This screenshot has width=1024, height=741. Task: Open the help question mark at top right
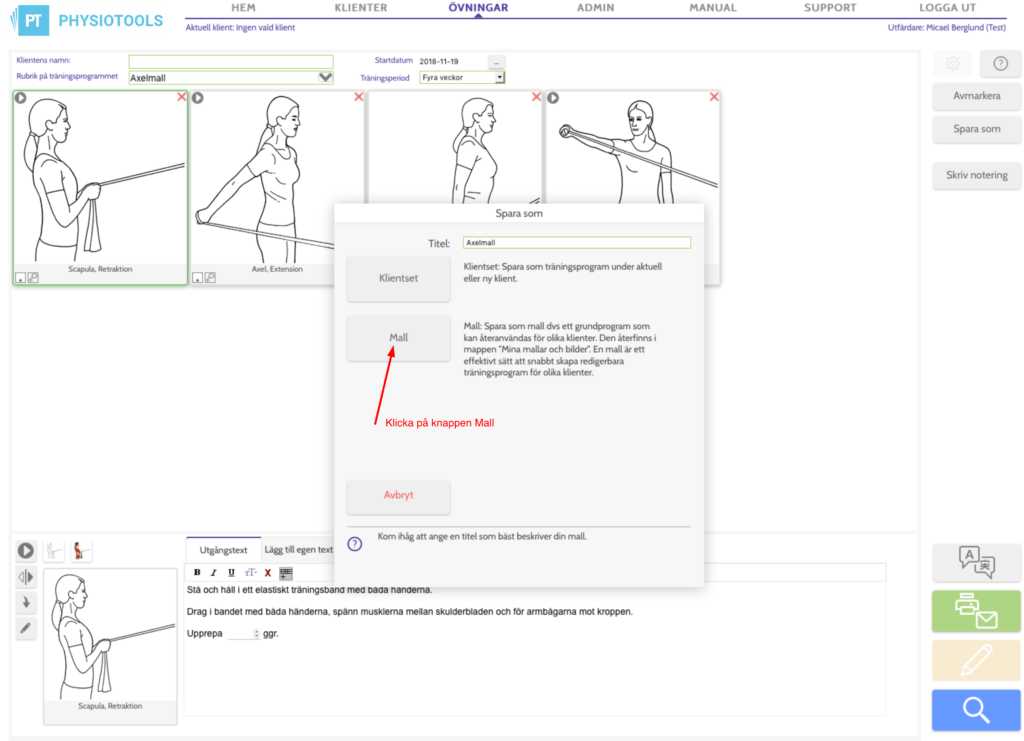point(1000,63)
